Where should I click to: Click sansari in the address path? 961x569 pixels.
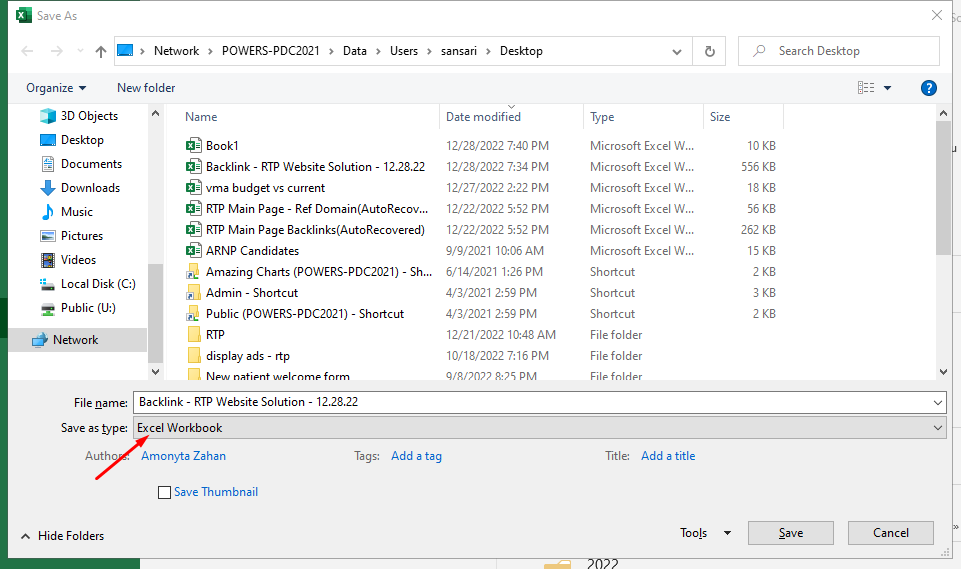(x=458, y=51)
